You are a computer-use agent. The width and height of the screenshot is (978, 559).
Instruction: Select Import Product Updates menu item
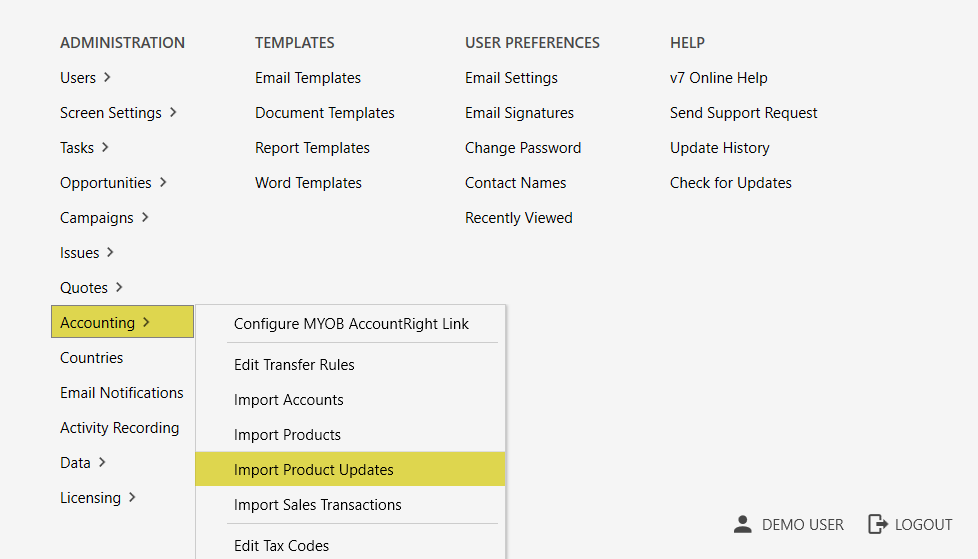coord(314,470)
